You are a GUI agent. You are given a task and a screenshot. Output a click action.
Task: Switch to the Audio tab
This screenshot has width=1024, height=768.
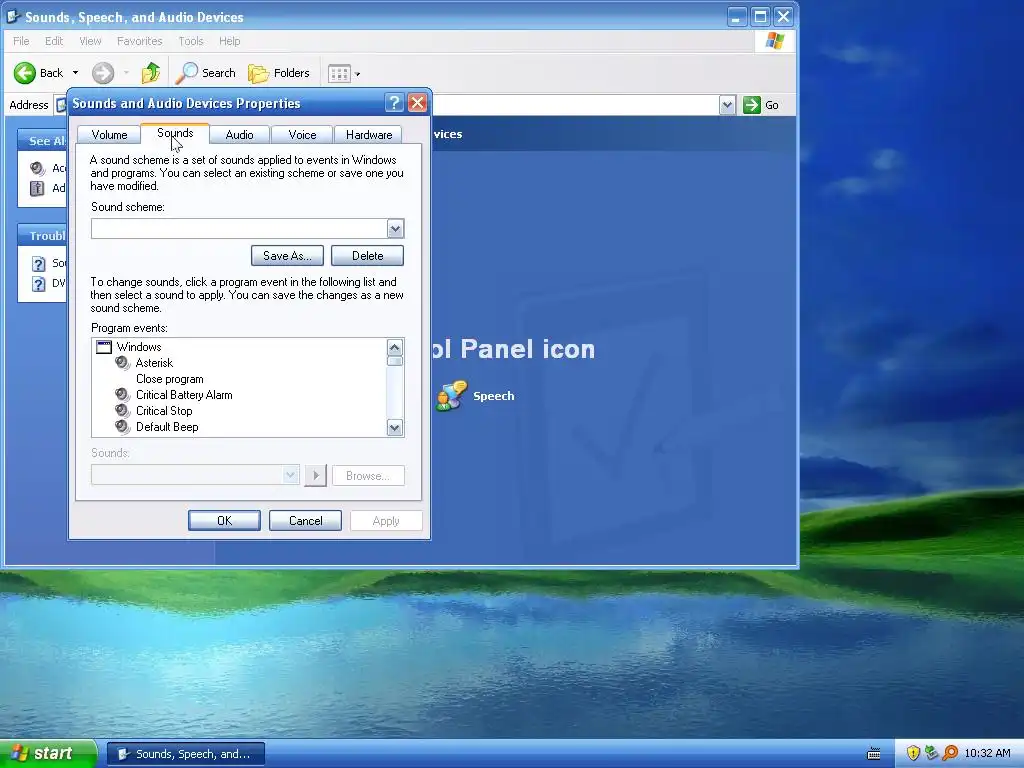[x=239, y=135]
